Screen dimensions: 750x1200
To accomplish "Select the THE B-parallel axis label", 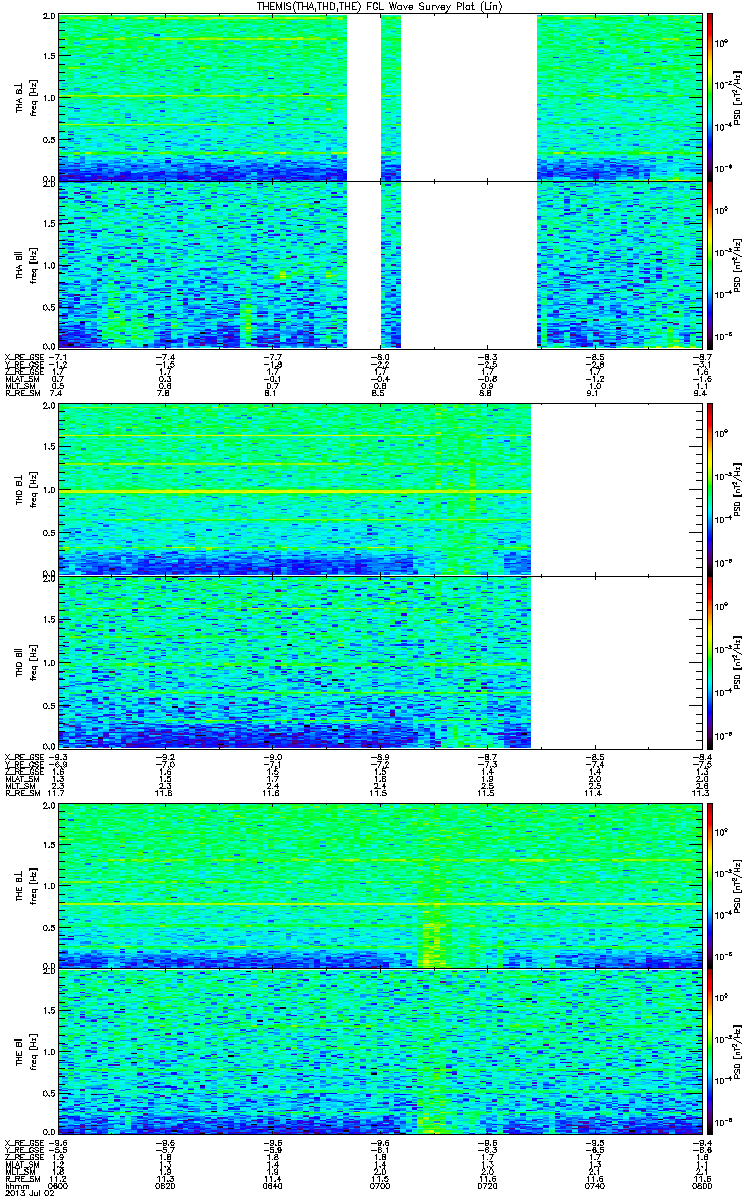I will (x=20, y=1050).
